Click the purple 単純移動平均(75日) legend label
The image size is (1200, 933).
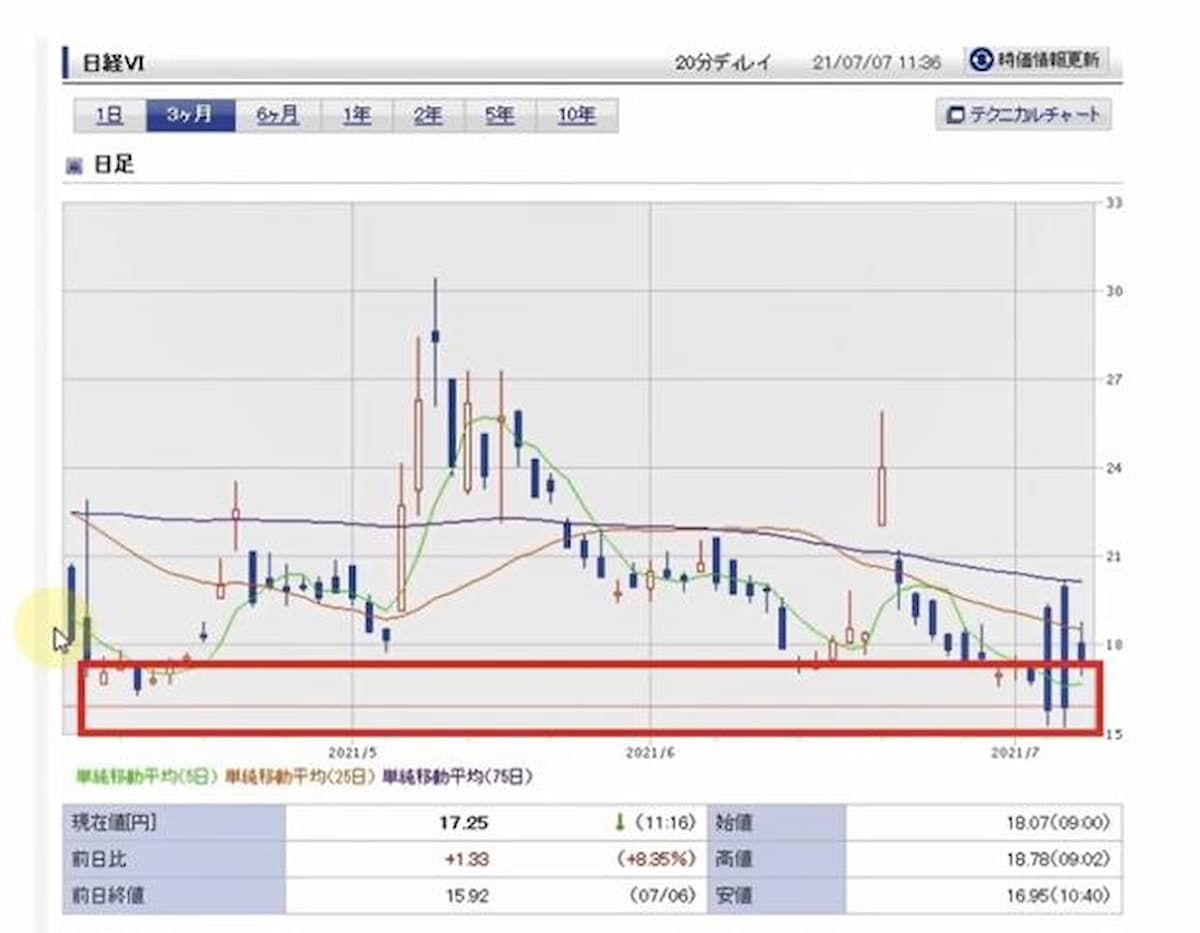pyautogui.click(x=458, y=776)
